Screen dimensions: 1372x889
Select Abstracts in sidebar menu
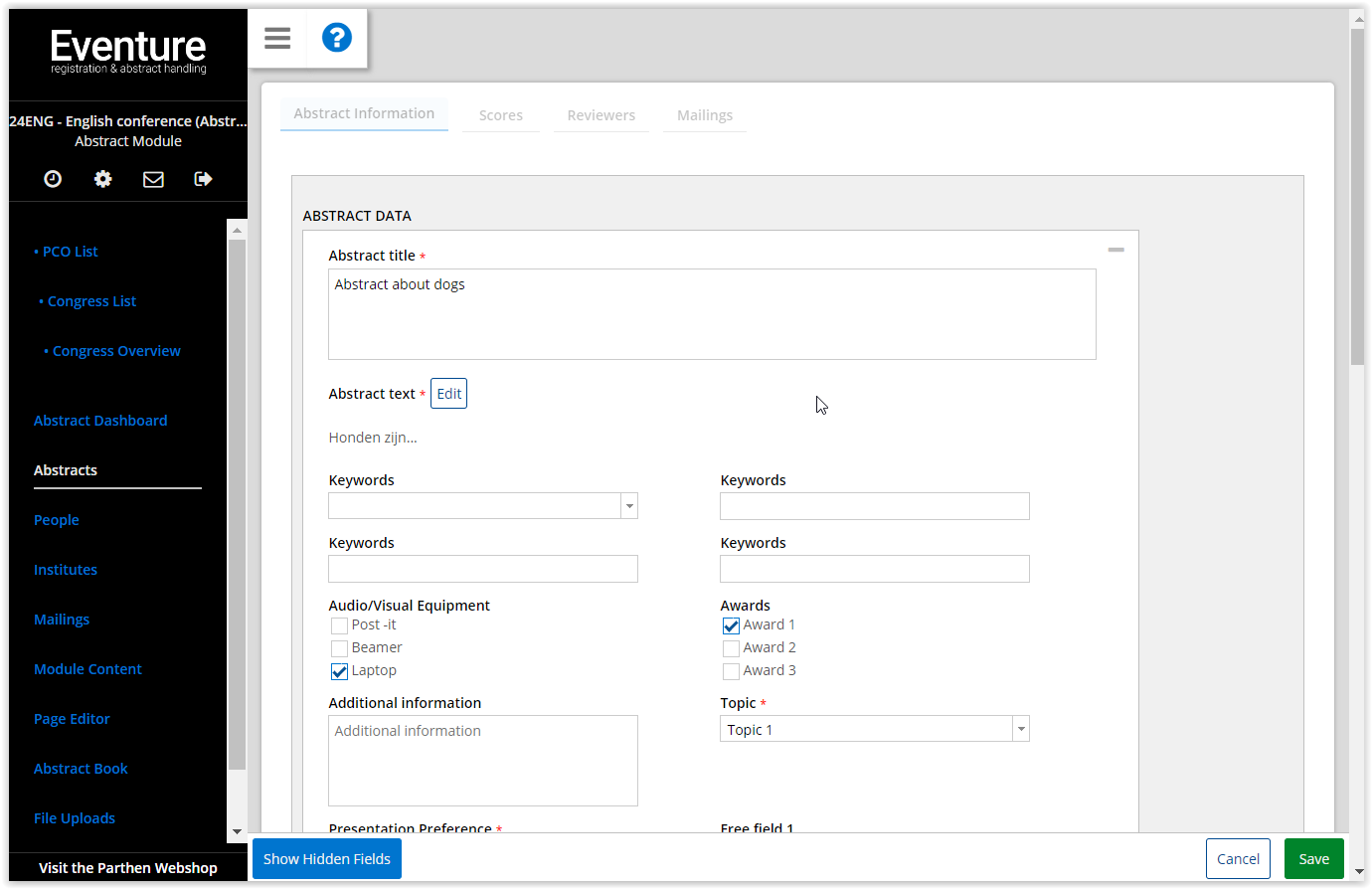click(66, 470)
